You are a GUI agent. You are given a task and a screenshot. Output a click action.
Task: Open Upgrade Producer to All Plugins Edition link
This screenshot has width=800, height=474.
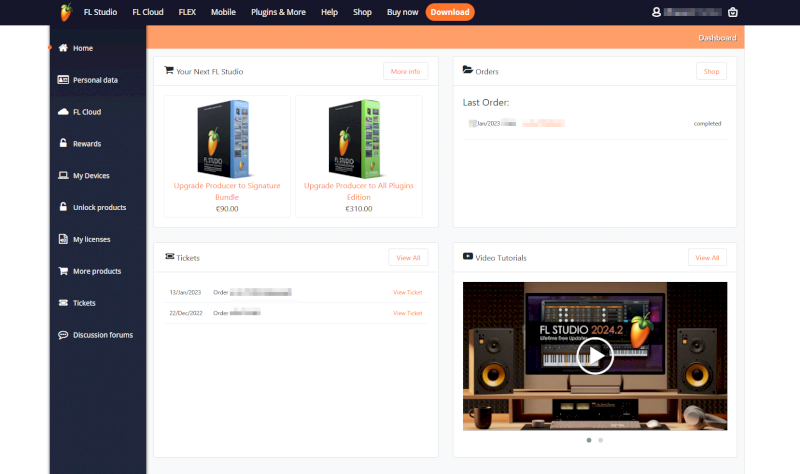(x=359, y=191)
